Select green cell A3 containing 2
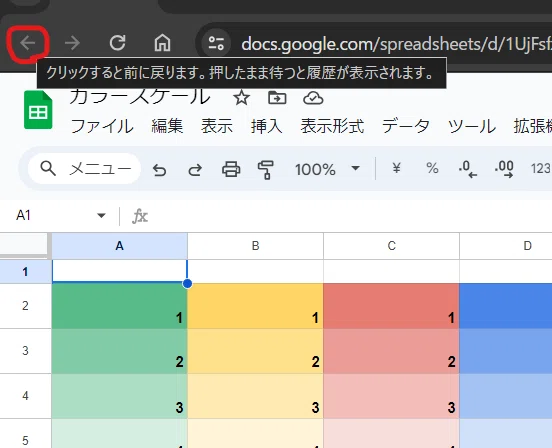Viewport: 552px width, 448px height. pyautogui.click(x=120, y=351)
